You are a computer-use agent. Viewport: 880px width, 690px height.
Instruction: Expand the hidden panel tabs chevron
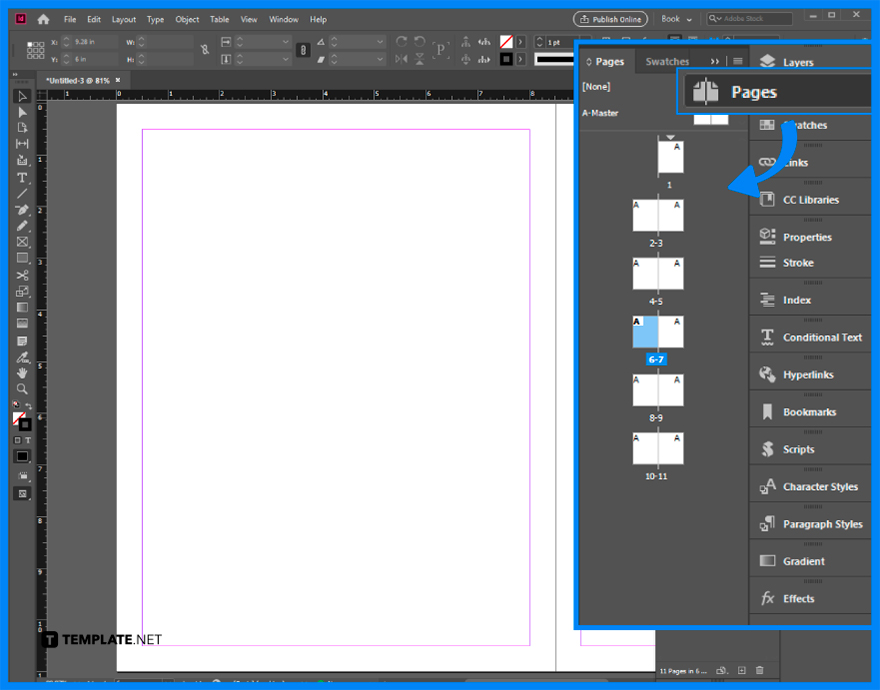pyautogui.click(x=715, y=61)
